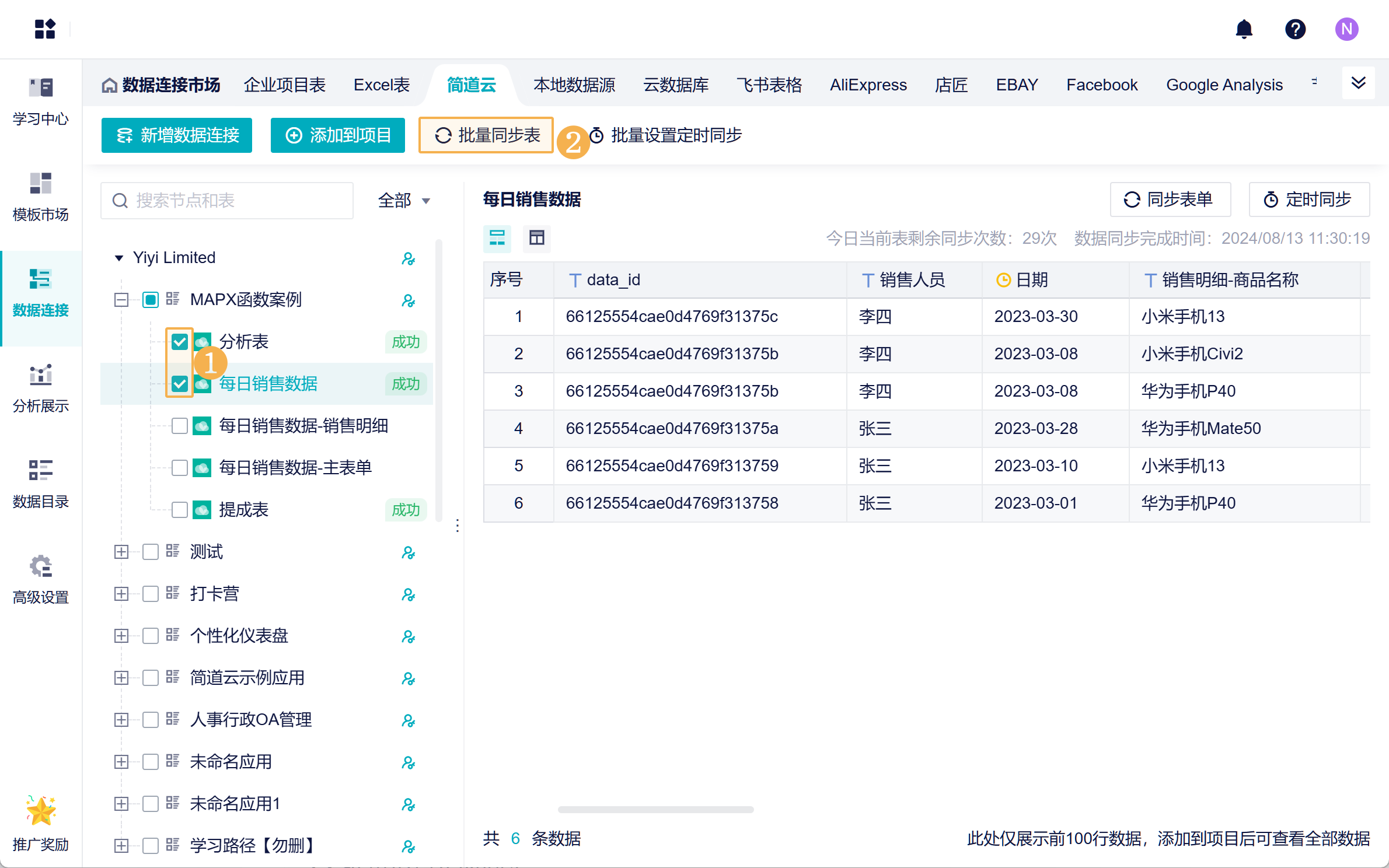
Task: Switch to the Excel表 tab
Action: pyautogui.click(x=382, y=85)
